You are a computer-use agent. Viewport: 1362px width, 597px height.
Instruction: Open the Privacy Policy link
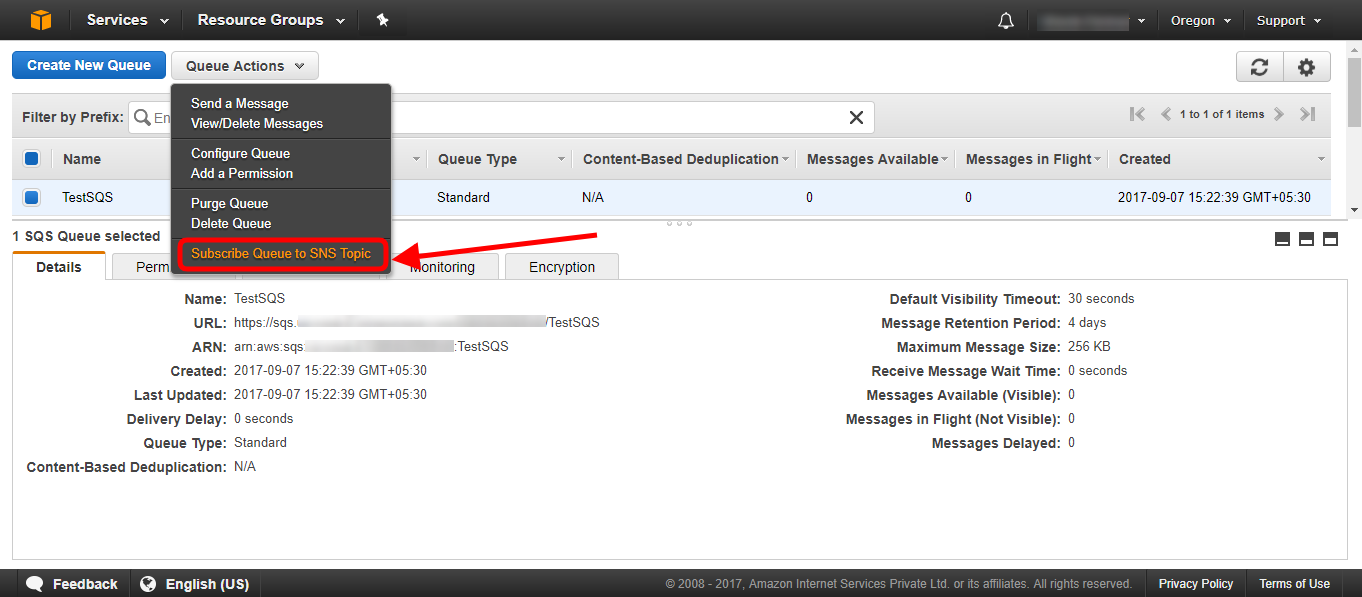(x=1196, y=584)
